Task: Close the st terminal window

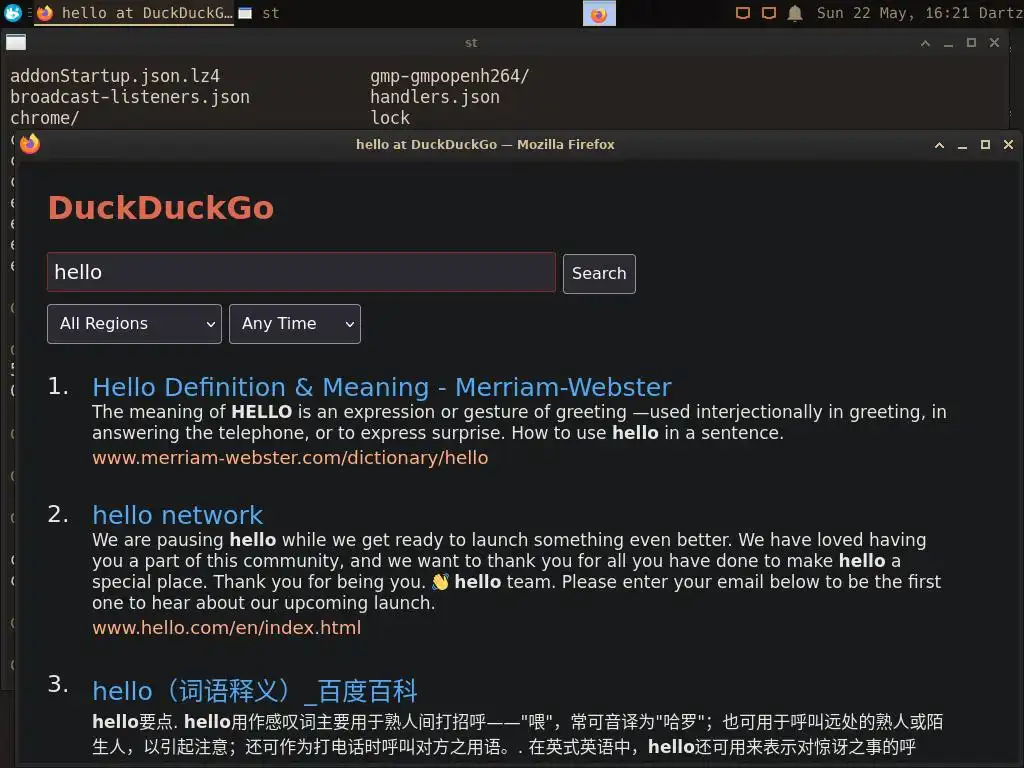Action: pyautogui.click(x=994, y=43)
